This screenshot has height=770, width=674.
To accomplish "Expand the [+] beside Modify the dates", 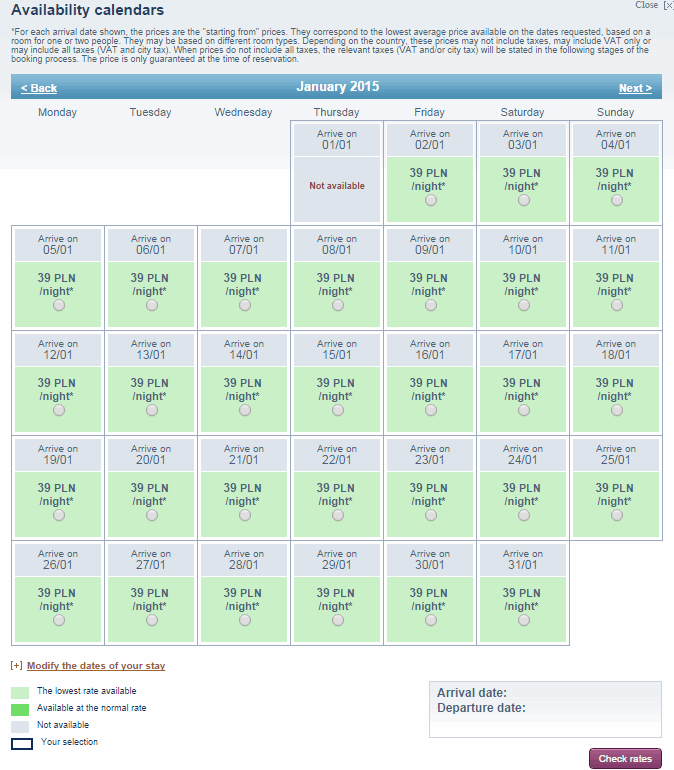I will point(16,666).
